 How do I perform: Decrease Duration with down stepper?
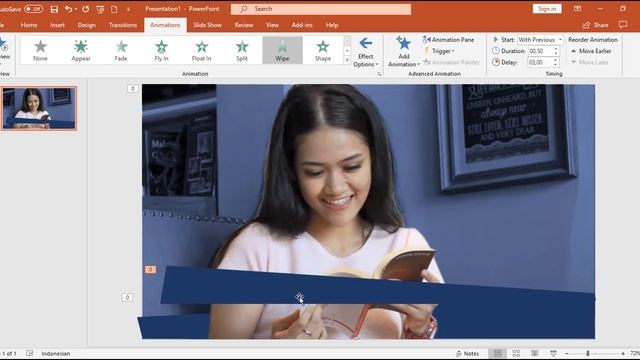[556, 53]
